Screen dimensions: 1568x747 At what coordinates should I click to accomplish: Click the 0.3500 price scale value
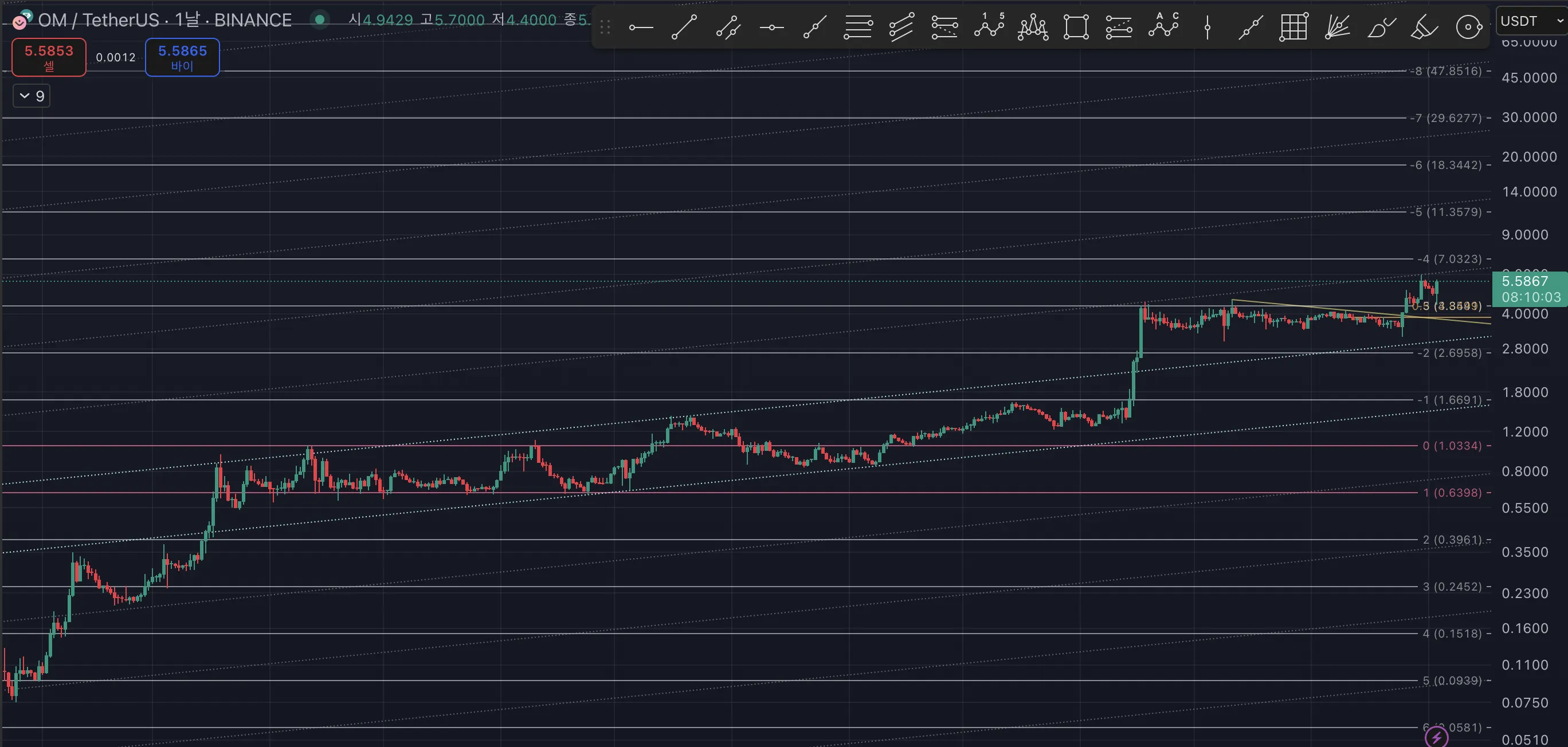tap(1525, 552)
